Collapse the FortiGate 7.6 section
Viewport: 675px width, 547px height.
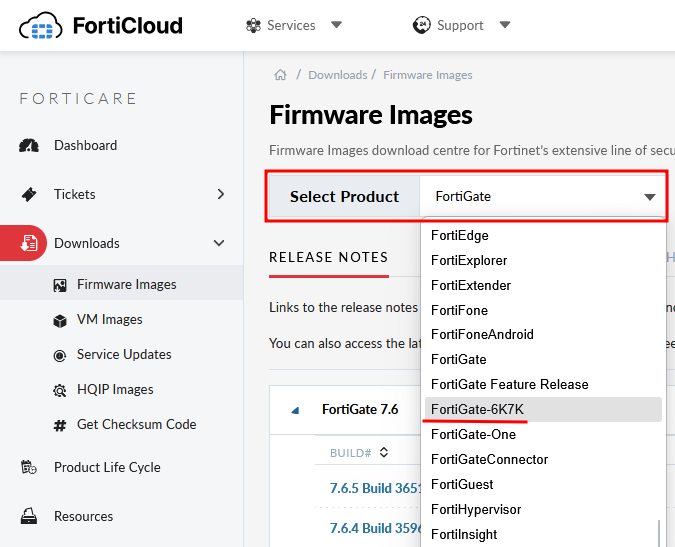point(295,410)
